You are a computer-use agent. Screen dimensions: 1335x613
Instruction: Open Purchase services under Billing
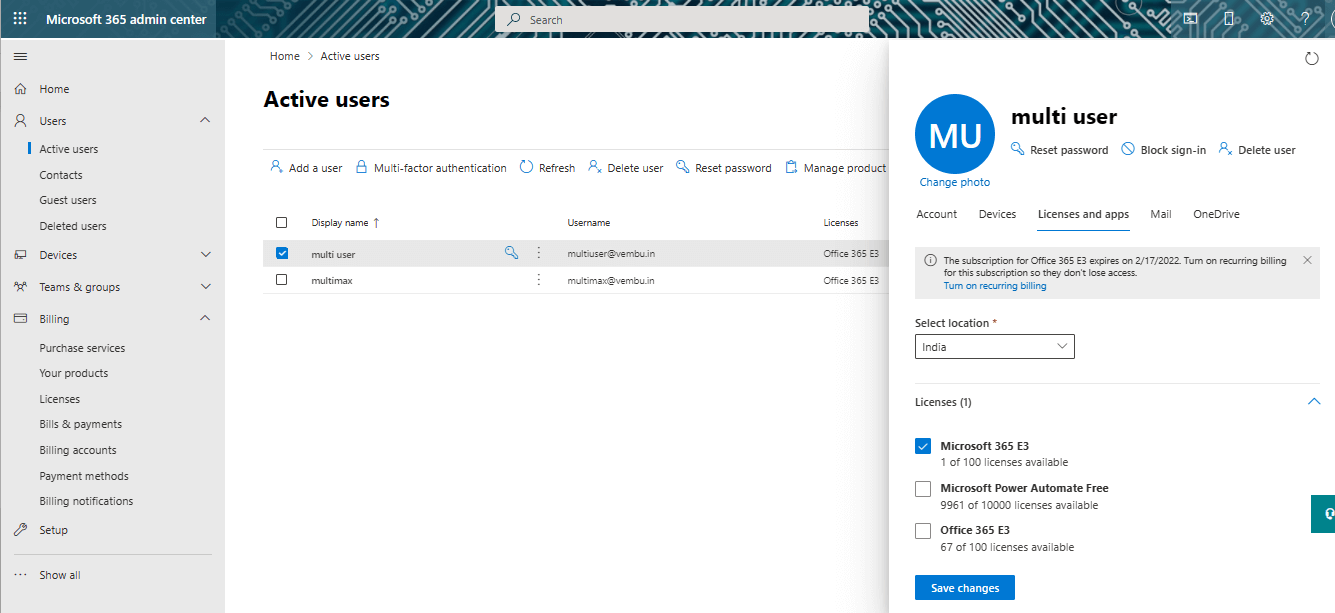click(x=82, y=348)
